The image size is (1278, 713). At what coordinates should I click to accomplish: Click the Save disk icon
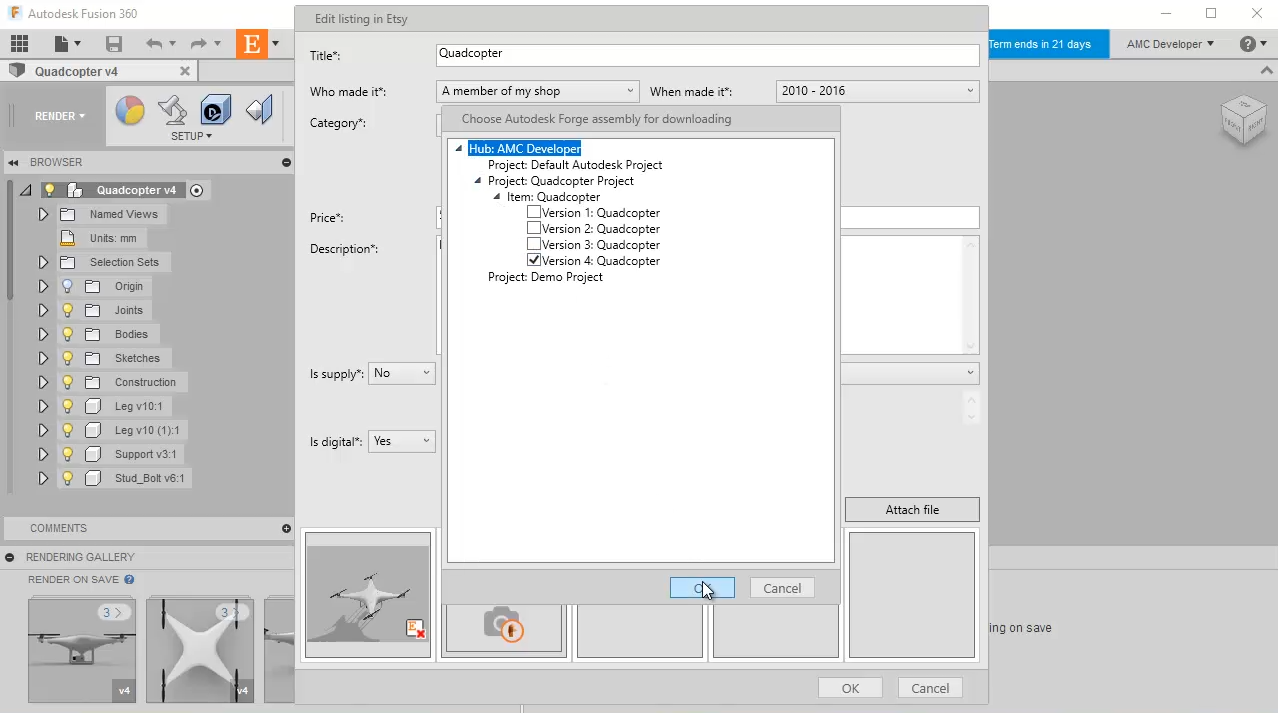(x=113, y=44)
